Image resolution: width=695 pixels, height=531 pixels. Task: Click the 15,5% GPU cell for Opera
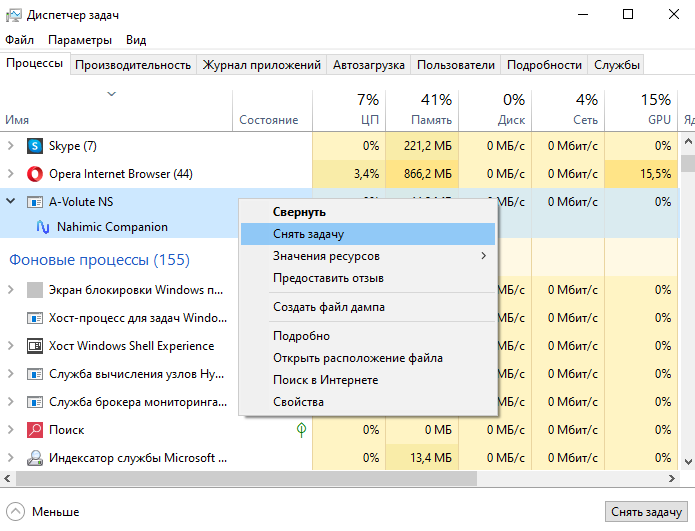(x=641, y=174)
